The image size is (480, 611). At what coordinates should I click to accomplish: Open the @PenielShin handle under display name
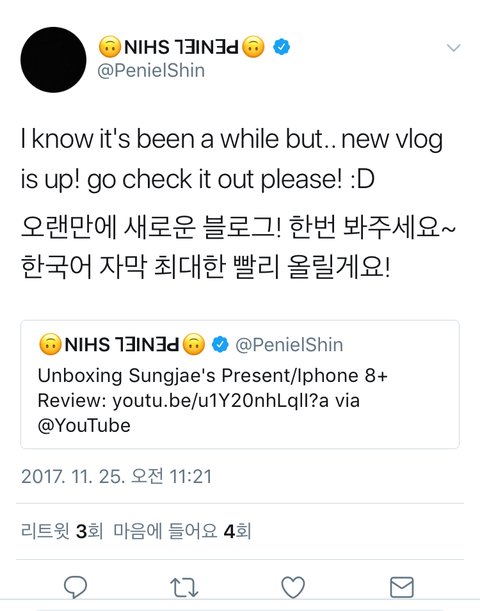tap(151, 71)
